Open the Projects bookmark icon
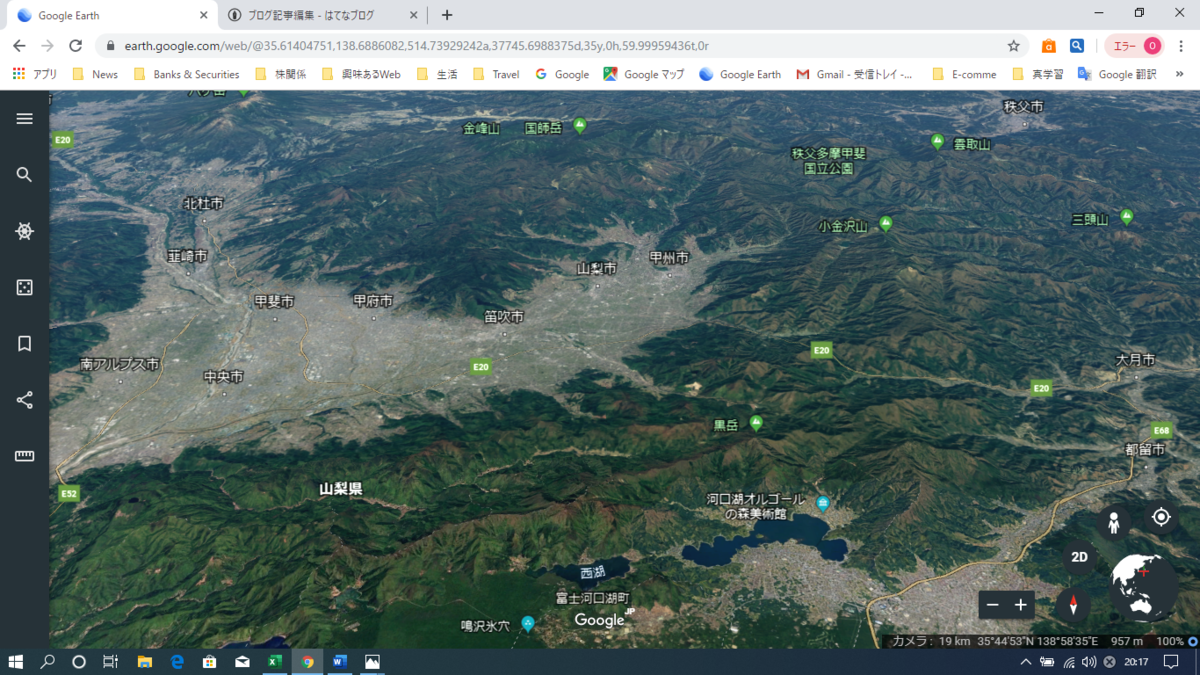The height and width of the screenshot is (675, 1200). [x=25, y=344]
